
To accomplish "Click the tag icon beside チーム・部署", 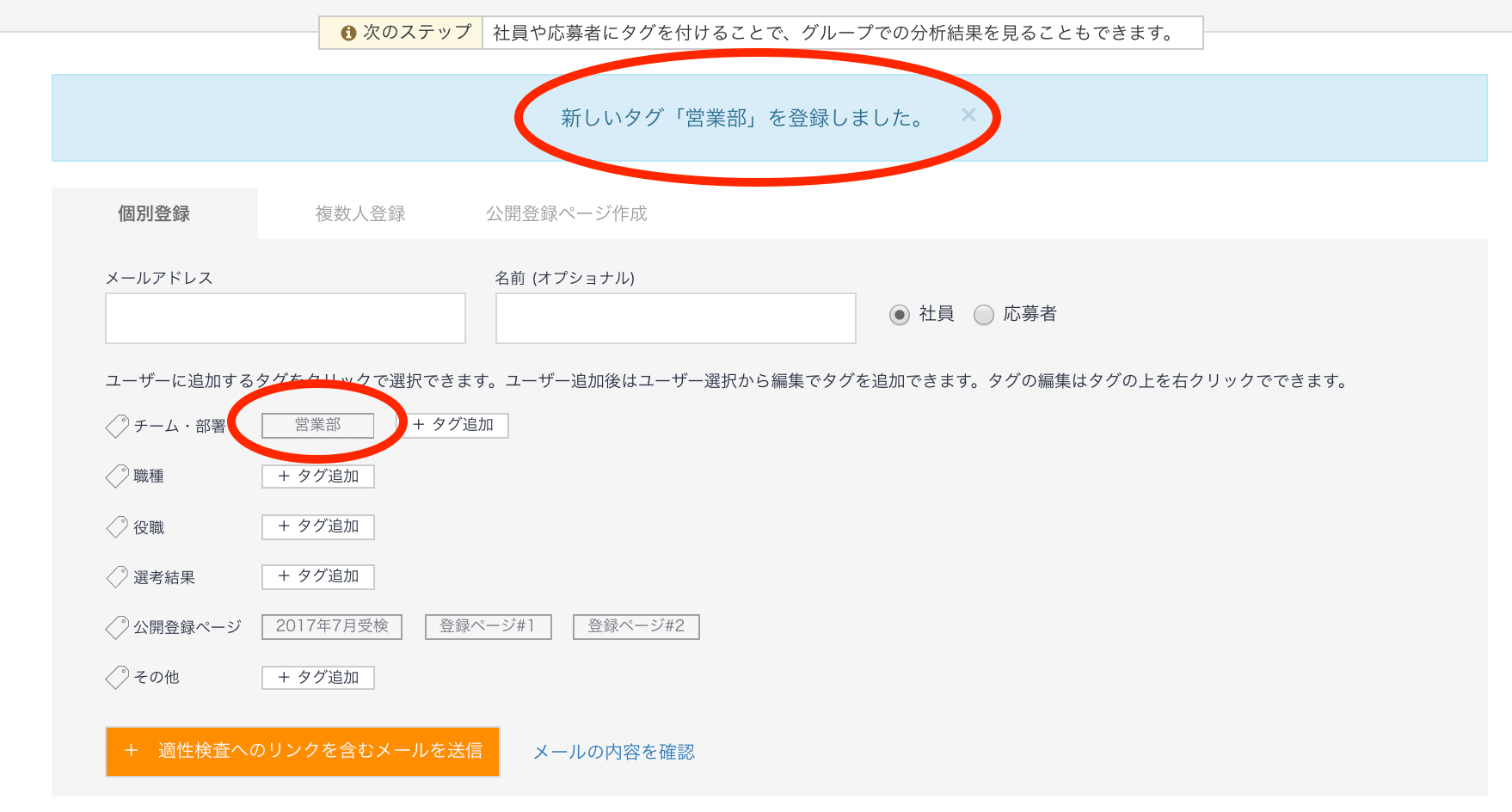I will coord(116,427).
